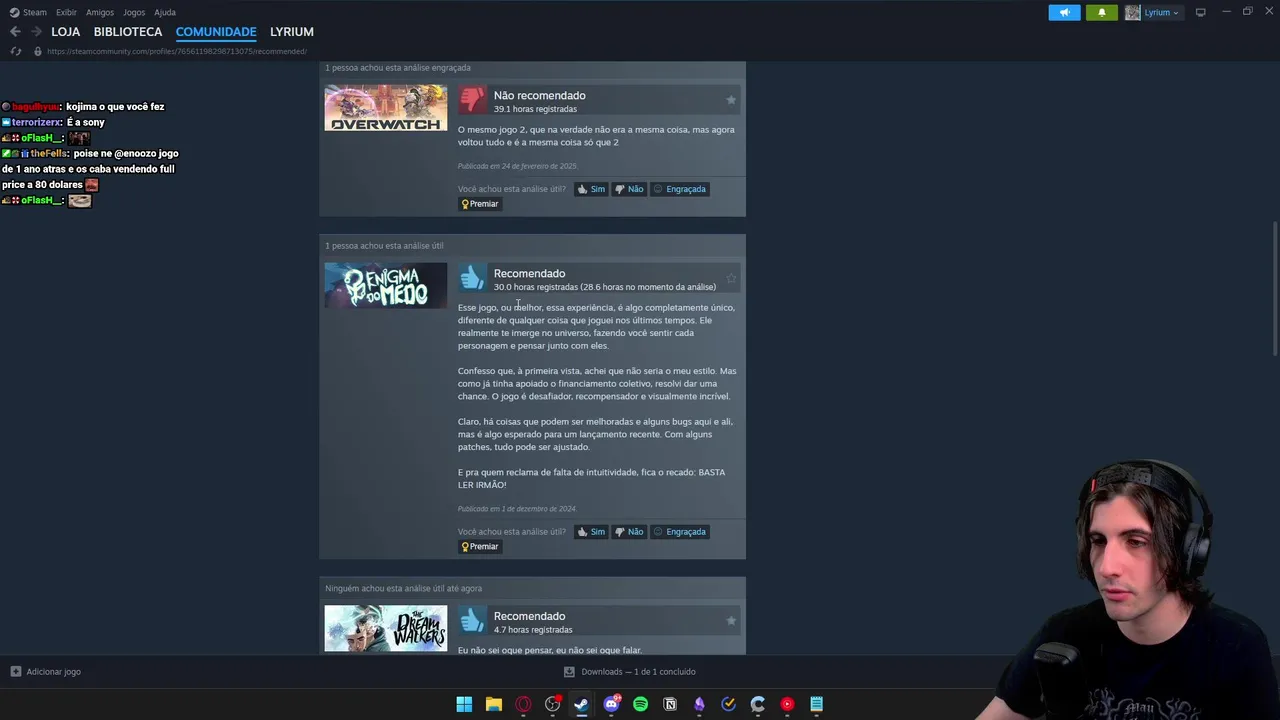
Task: Click the thumbs-down icon on Overwatch review
Action: point(472,99)
